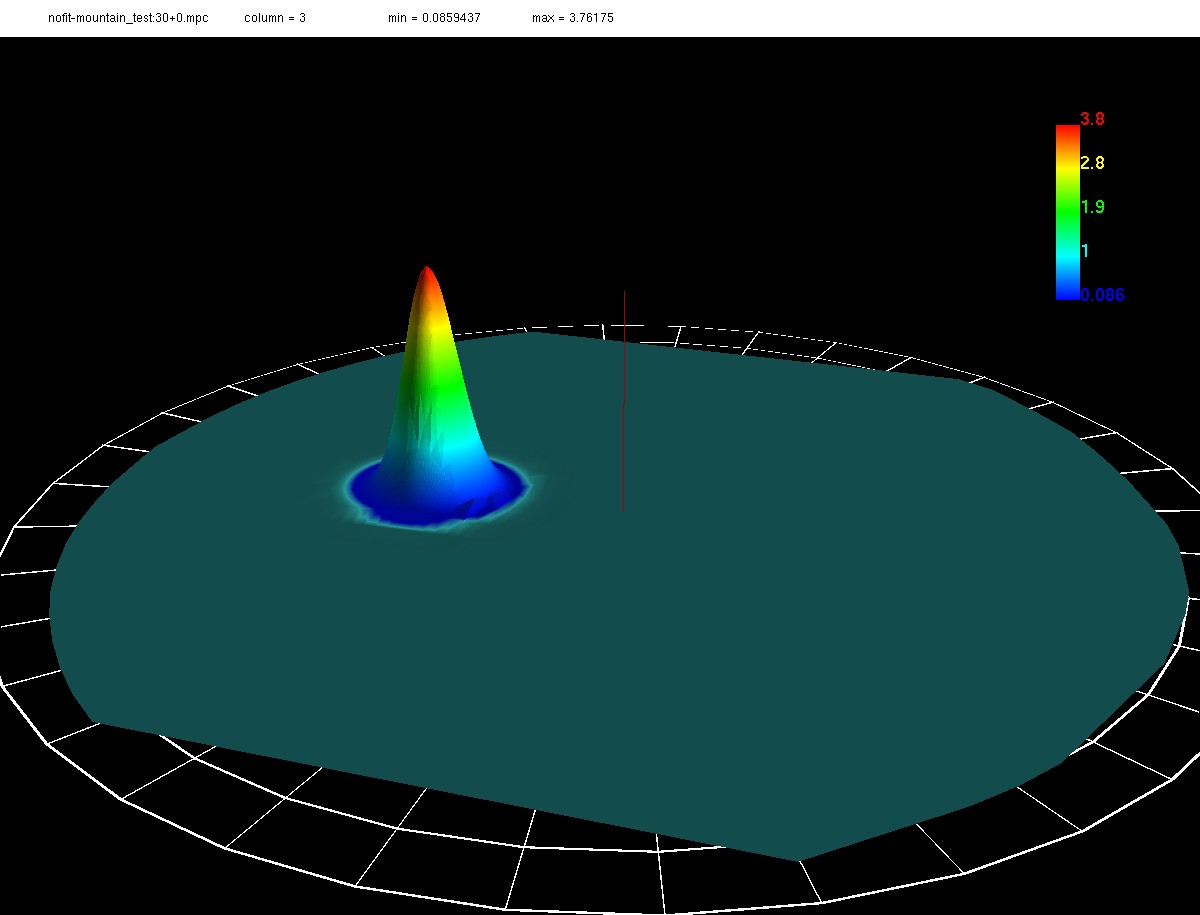Screen dimensions: 1200x915
Task: Click the teal flat surface center
Action: [620, 600]
